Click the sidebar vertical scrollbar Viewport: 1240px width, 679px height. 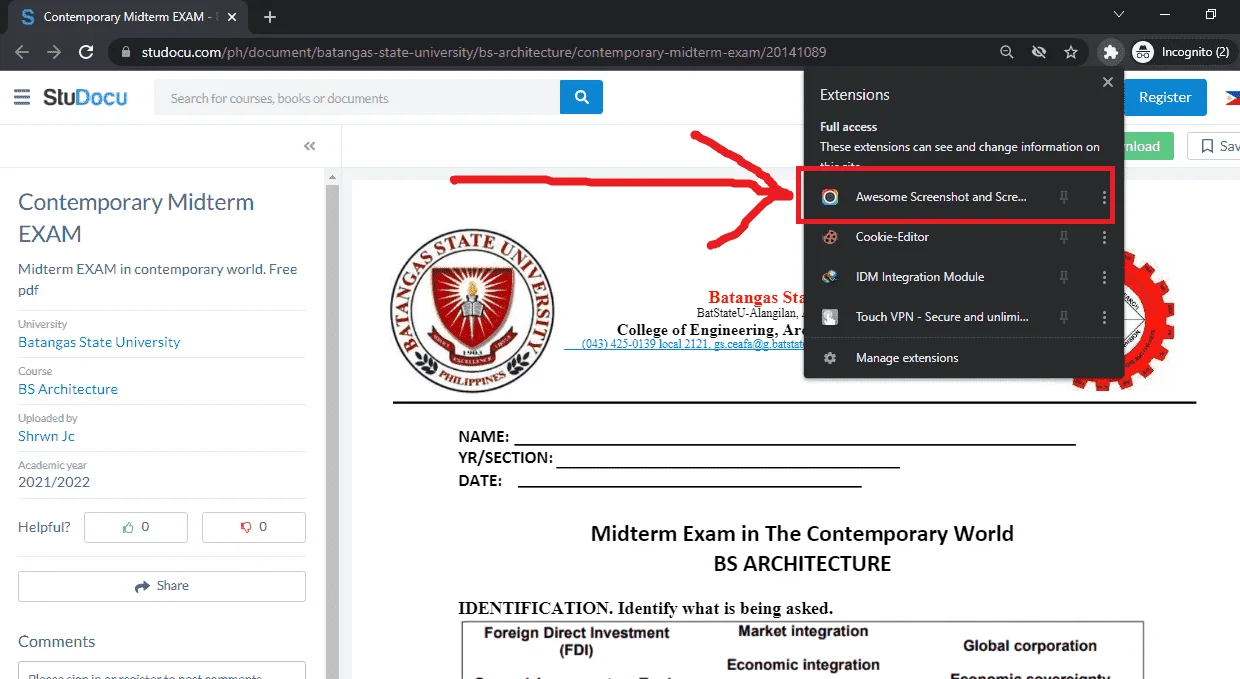click(333, 424)
